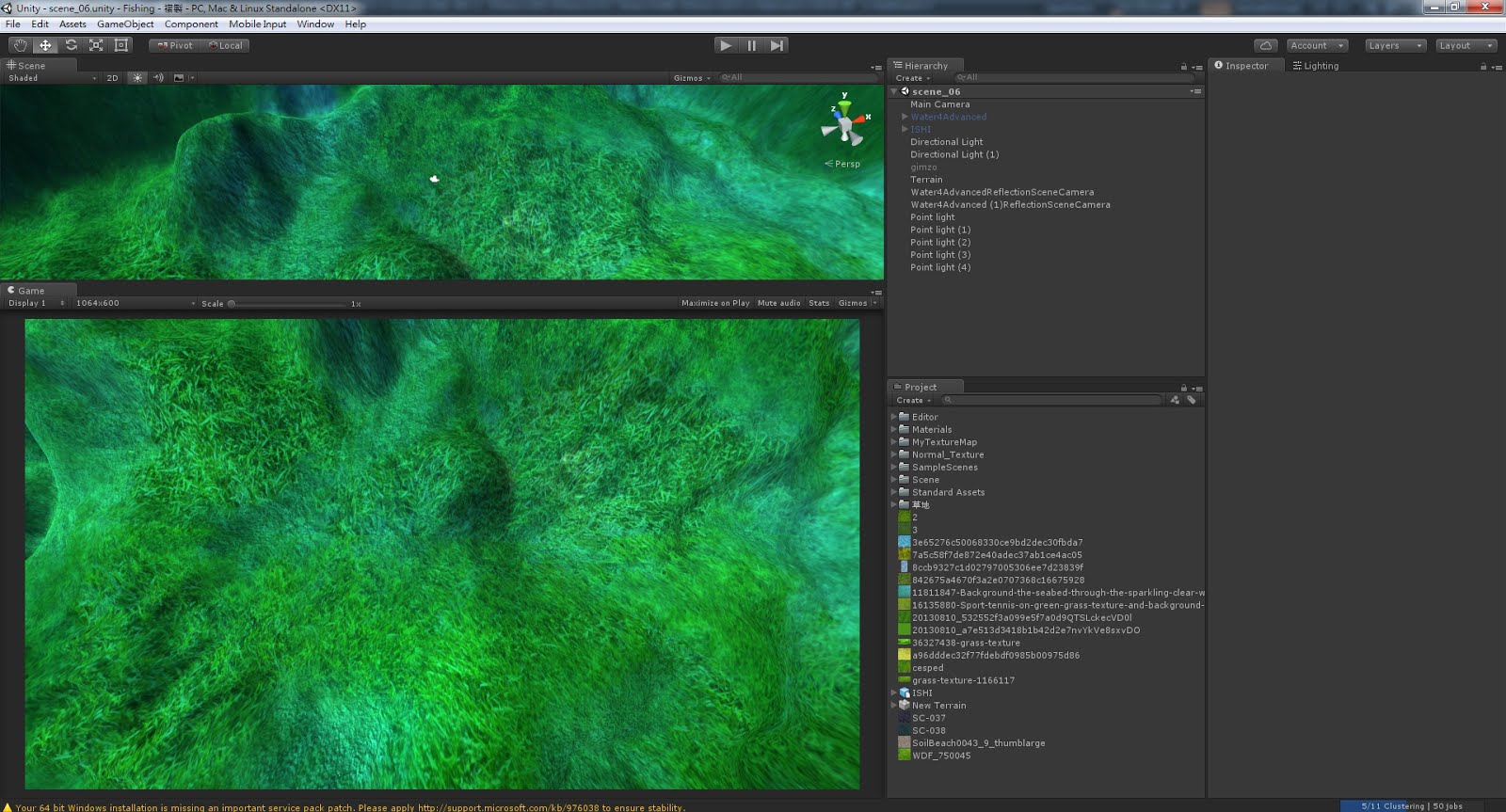This screenshot has height=812, width=1506.
Task: Collapse the scene_06 hierarchy root
Action: [894, 91]
